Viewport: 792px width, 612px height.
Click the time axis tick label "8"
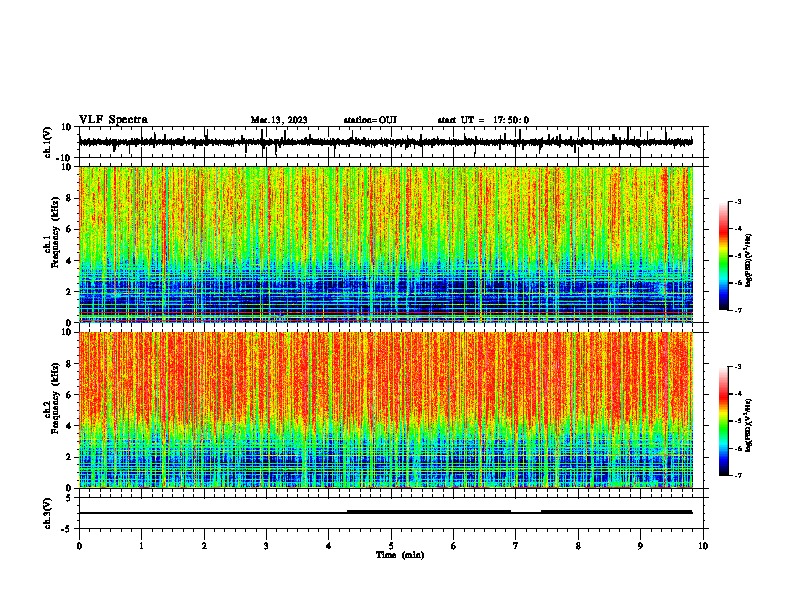578,546
